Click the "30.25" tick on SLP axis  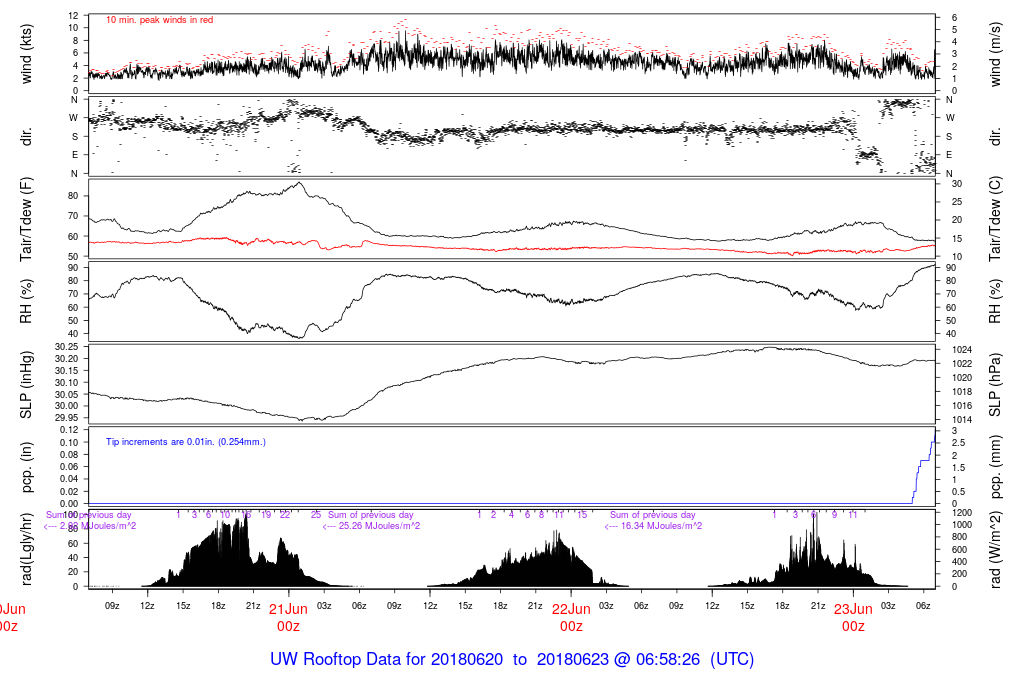coord(66,347)
